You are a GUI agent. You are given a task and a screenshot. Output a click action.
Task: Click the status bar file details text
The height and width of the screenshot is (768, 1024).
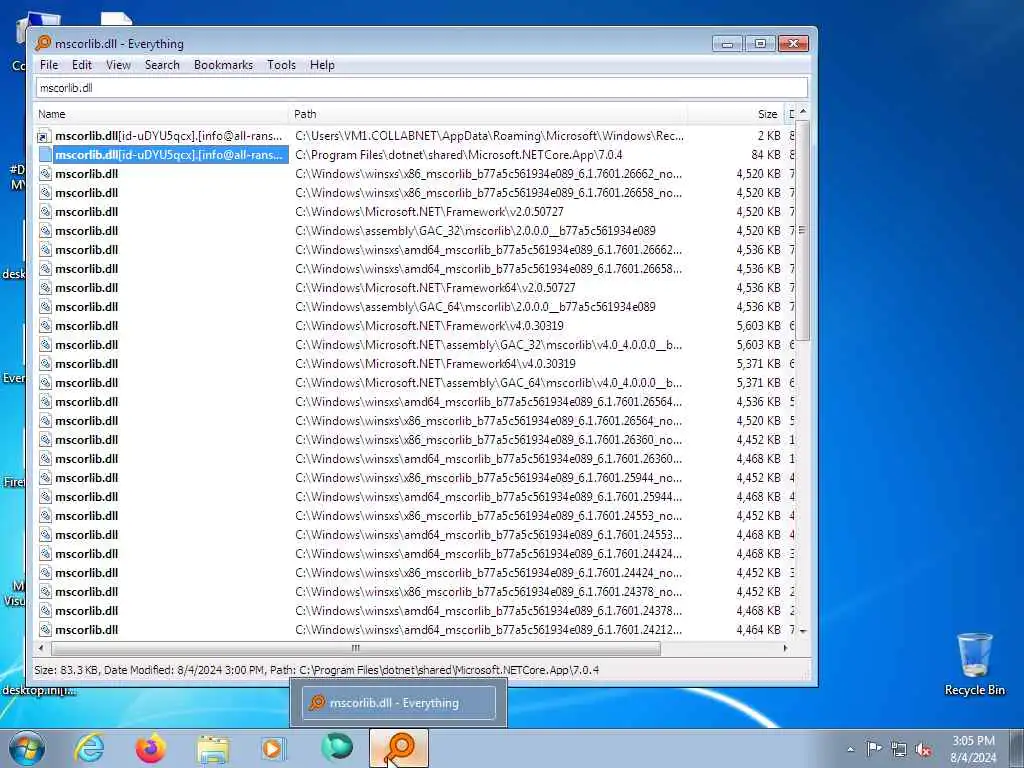point(316,670)
